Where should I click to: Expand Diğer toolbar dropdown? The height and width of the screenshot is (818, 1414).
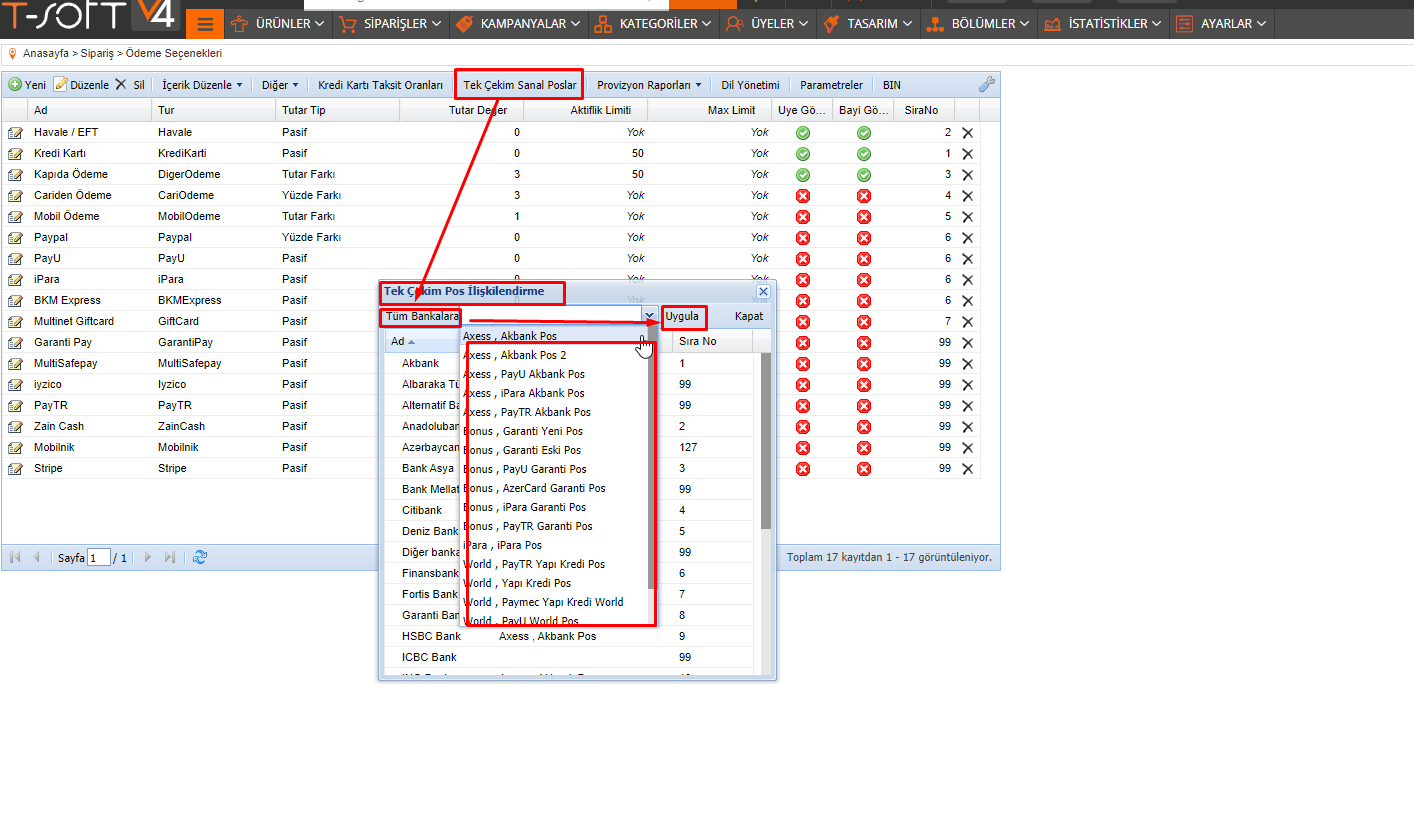pyautogui.click(x=280, y=85)
